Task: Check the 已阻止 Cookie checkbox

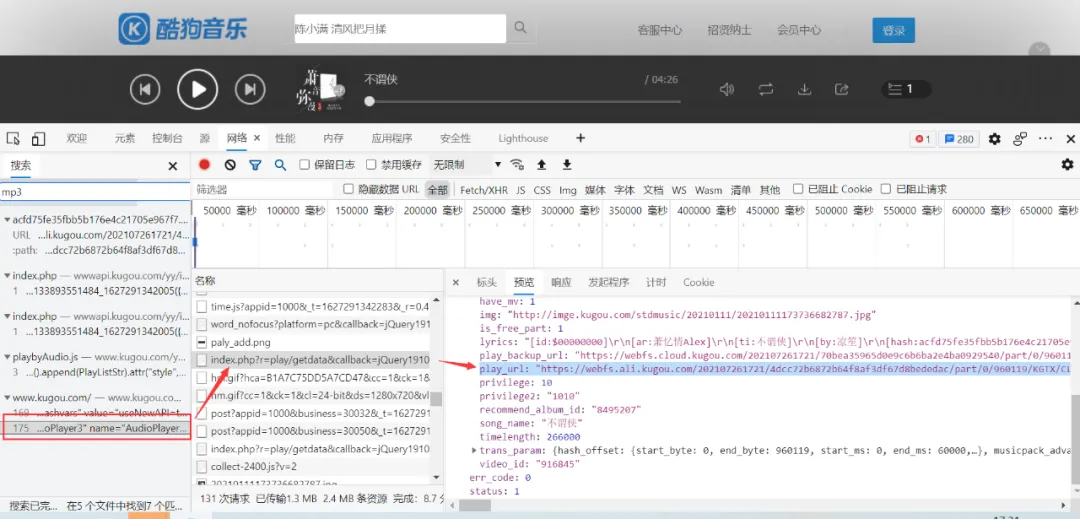Action: (798, 189)
